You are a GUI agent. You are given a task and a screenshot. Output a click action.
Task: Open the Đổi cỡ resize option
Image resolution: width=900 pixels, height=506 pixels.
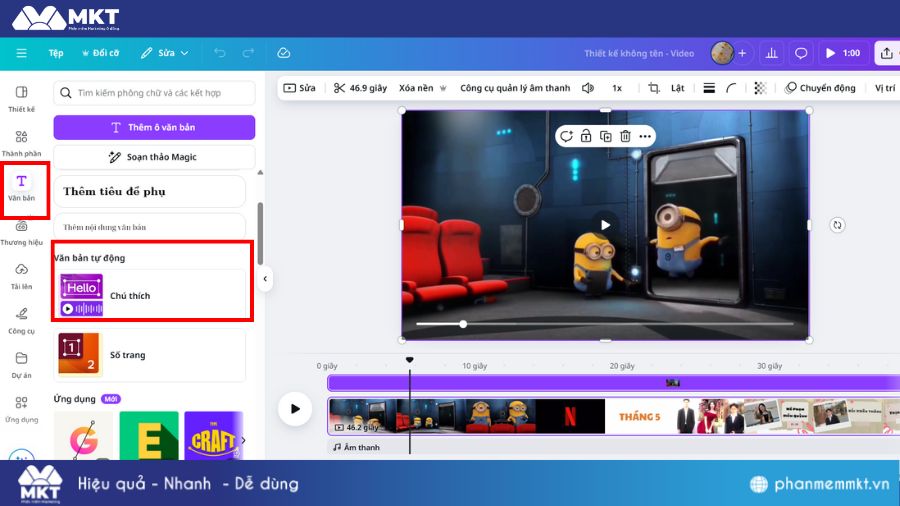point(101,53)
